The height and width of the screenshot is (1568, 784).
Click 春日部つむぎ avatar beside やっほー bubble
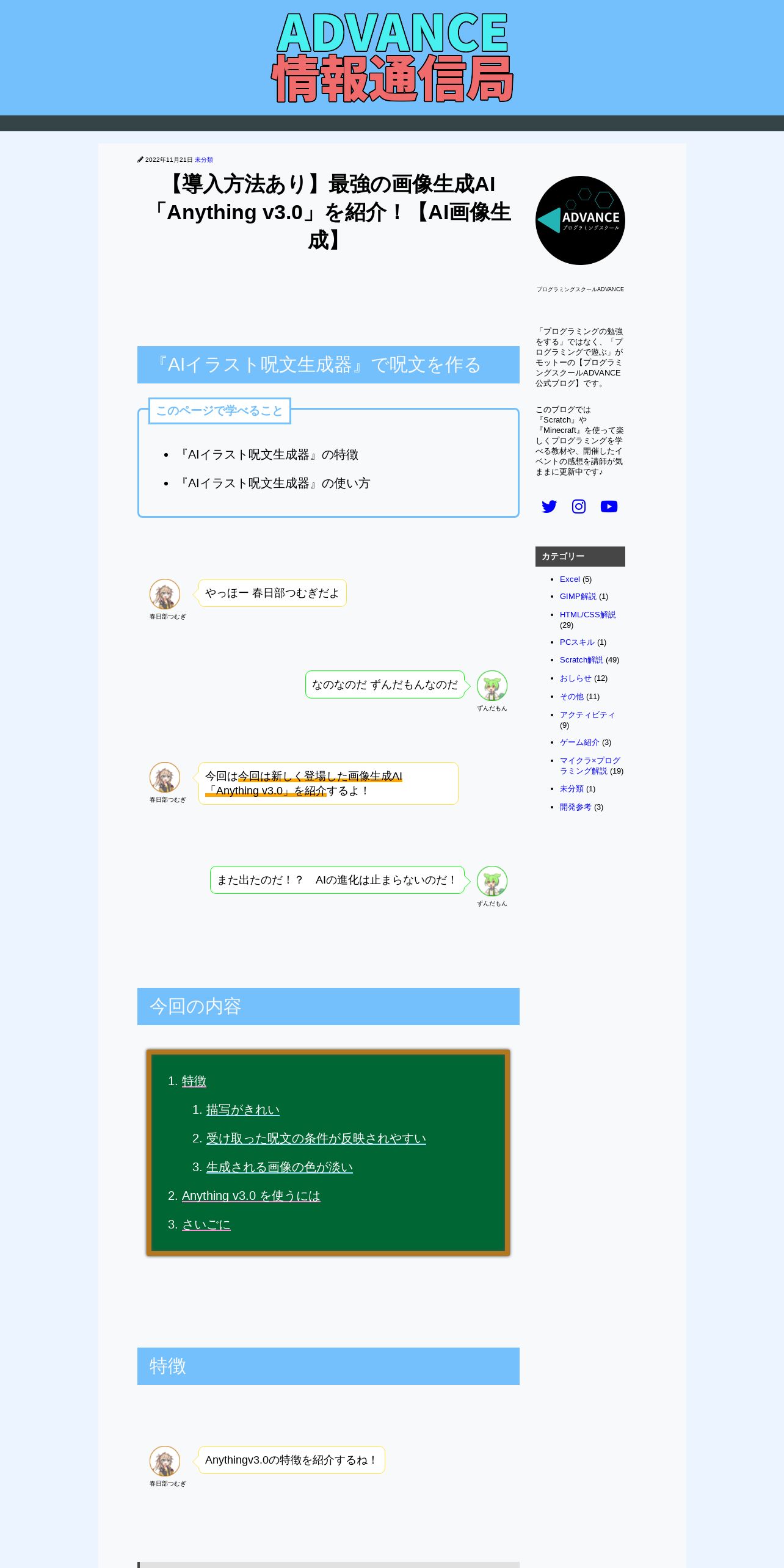tap(165, 594)
